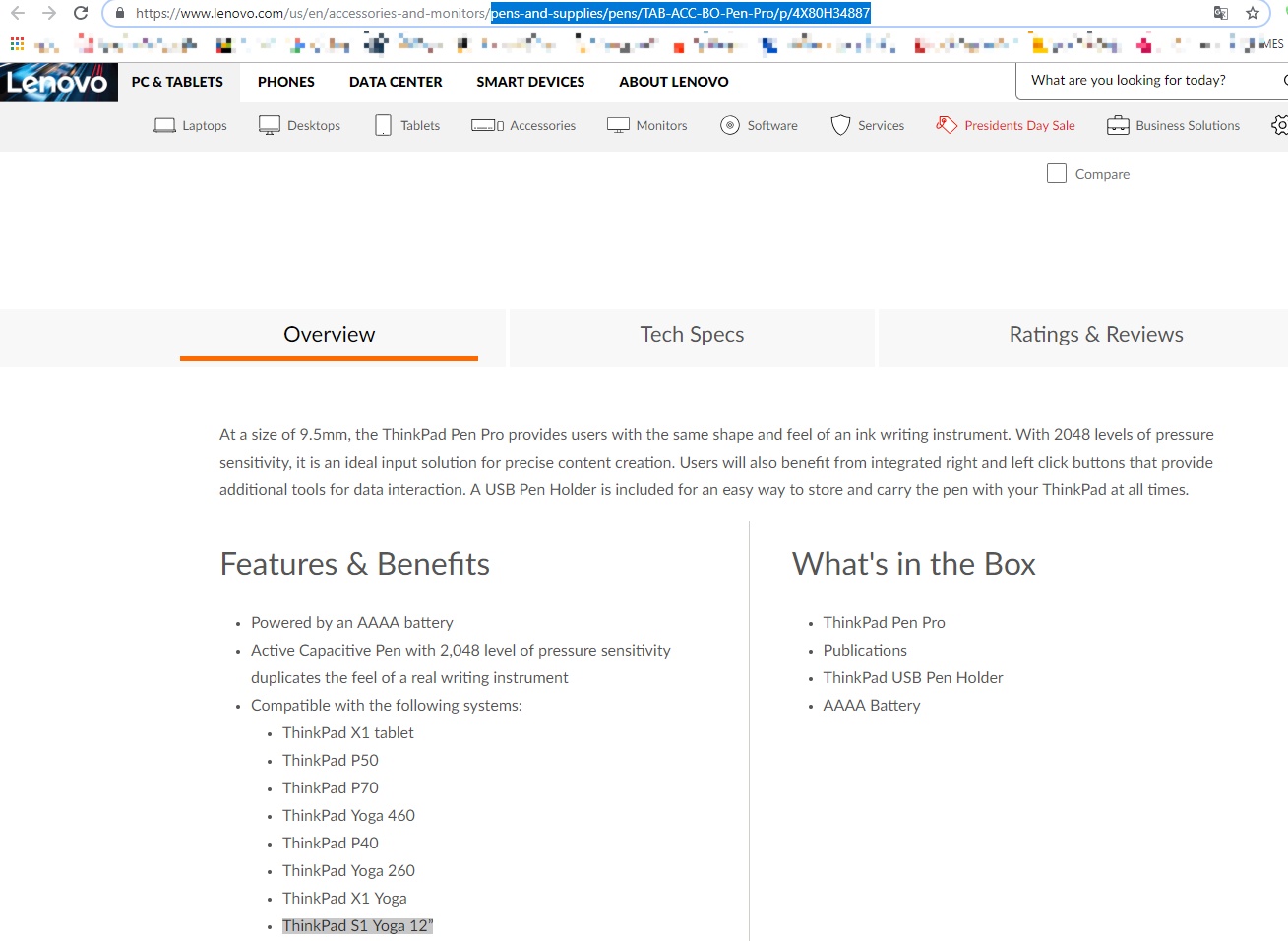Viewport: 1288px width, 941px height.
Task: Click the highlighted 'ThinkPad S1 Yoga 12"' item
Action: [x=358, y=925]
